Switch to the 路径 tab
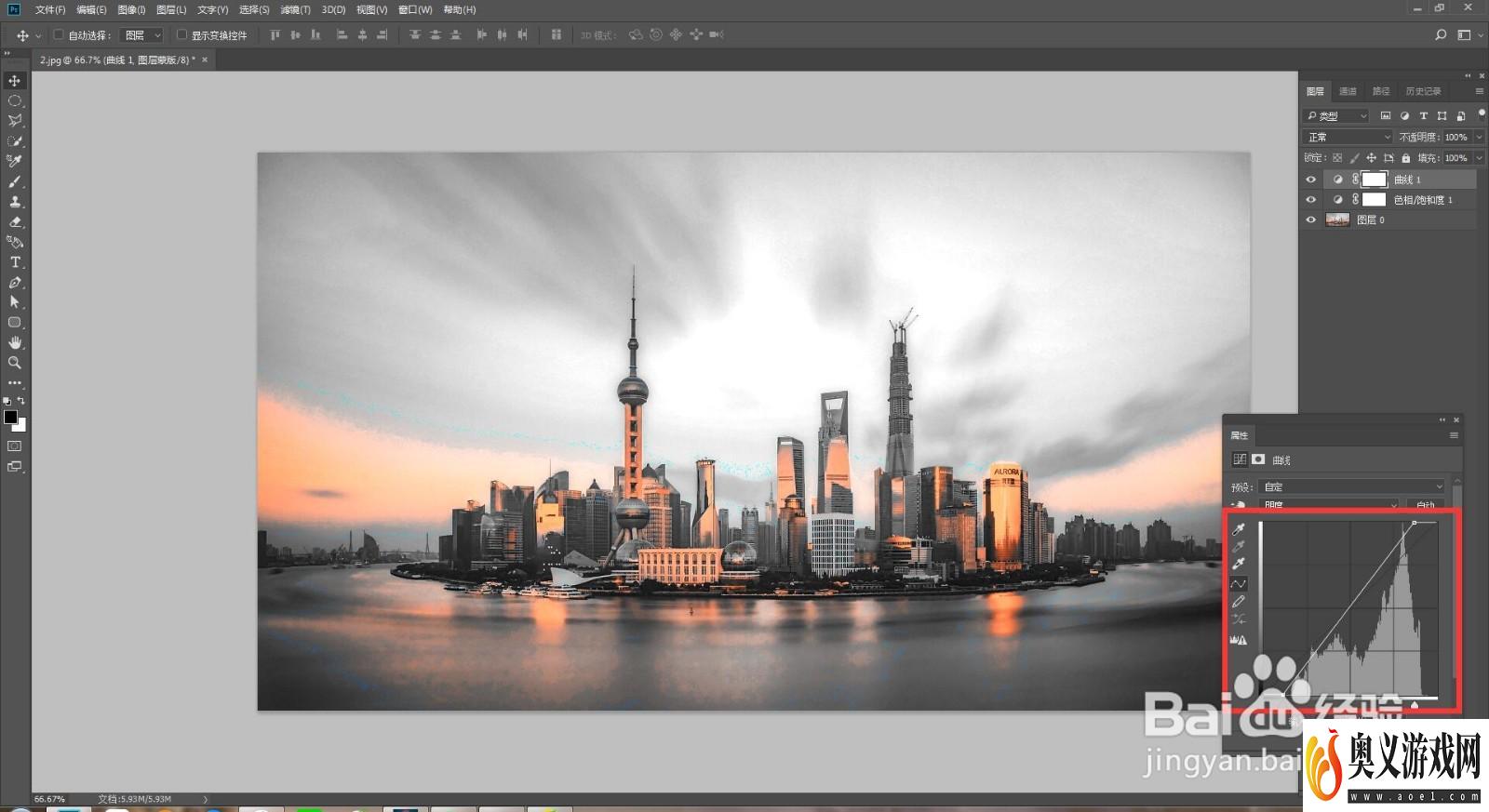 [x=1381, y=91]
